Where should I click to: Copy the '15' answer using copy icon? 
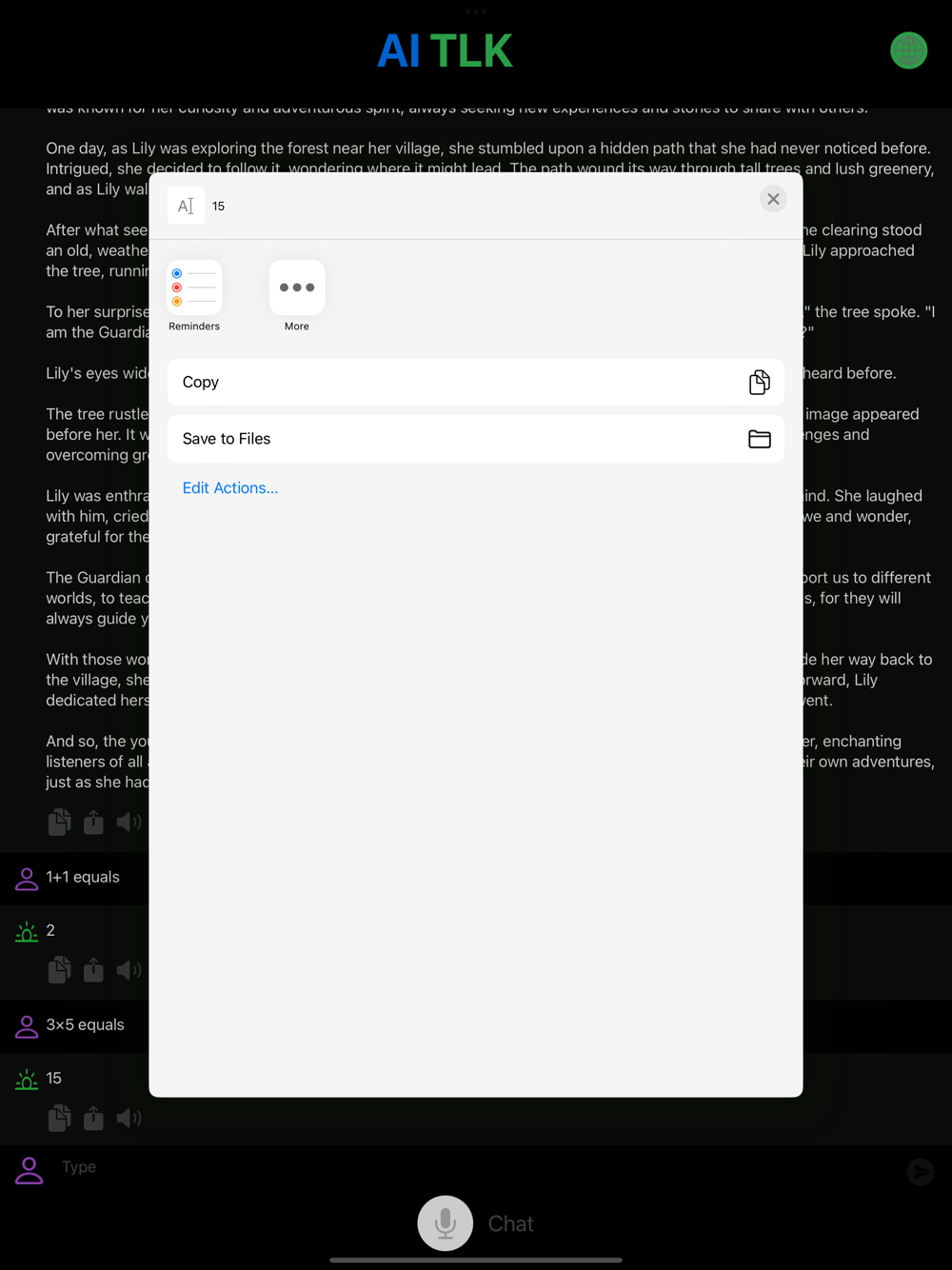coord(59,1118)
